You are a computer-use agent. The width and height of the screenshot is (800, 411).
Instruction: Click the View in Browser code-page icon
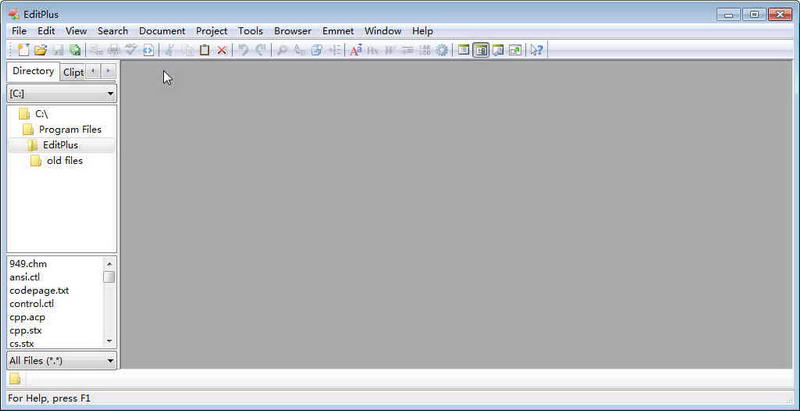148,50
